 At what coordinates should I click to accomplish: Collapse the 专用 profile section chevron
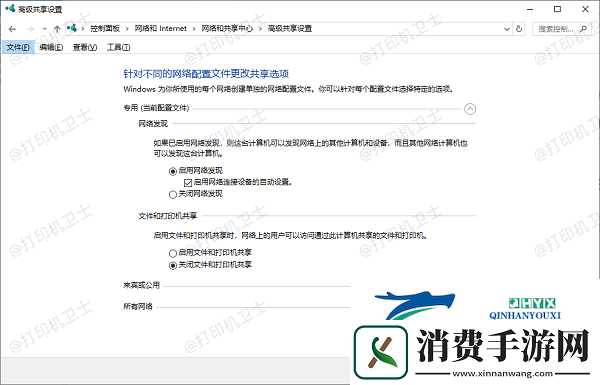point(470,109)
